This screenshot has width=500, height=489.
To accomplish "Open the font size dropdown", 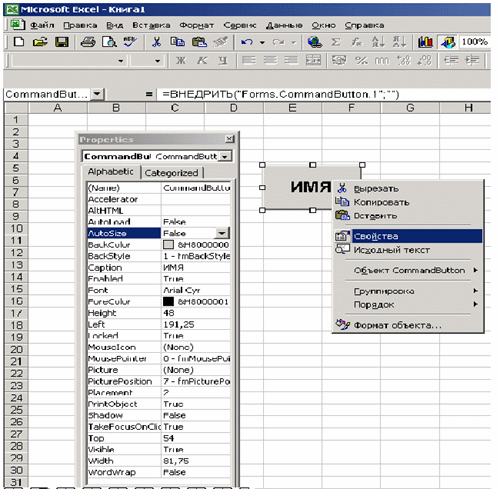I will click(157, 61).
